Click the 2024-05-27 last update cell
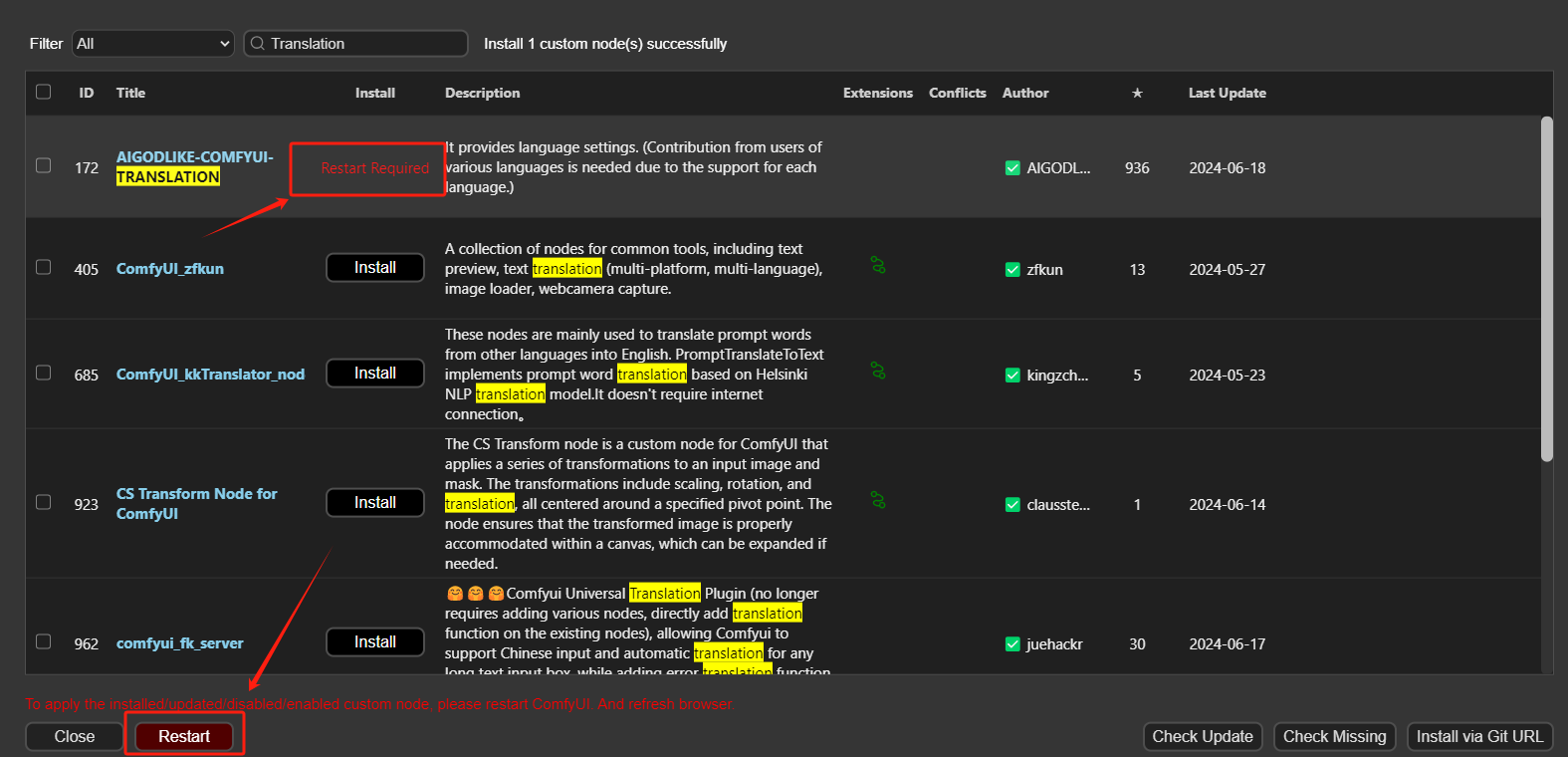The image size is (1568, 757). pyautogui.click(x=1228, y=270)
